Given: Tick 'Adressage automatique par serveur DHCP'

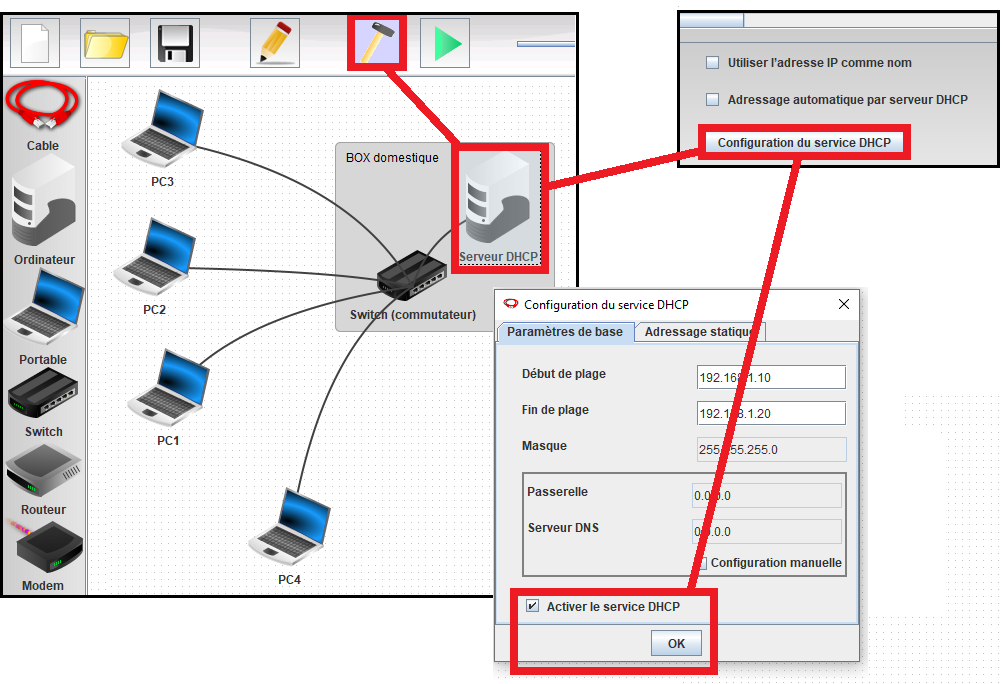Looking at the screenshot, I should click(x=713, y=100).
